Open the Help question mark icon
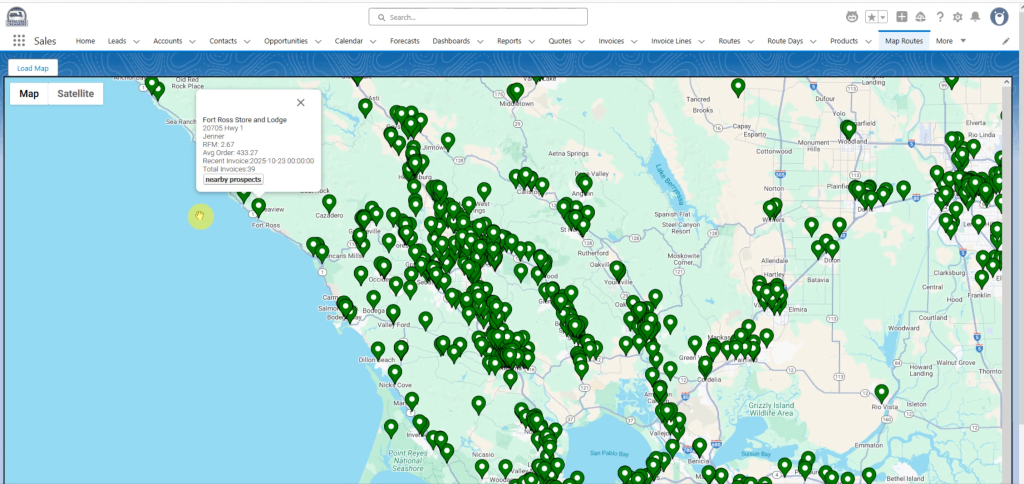Viewport: 1024px width, 484px height. click(x=940, y=17)
